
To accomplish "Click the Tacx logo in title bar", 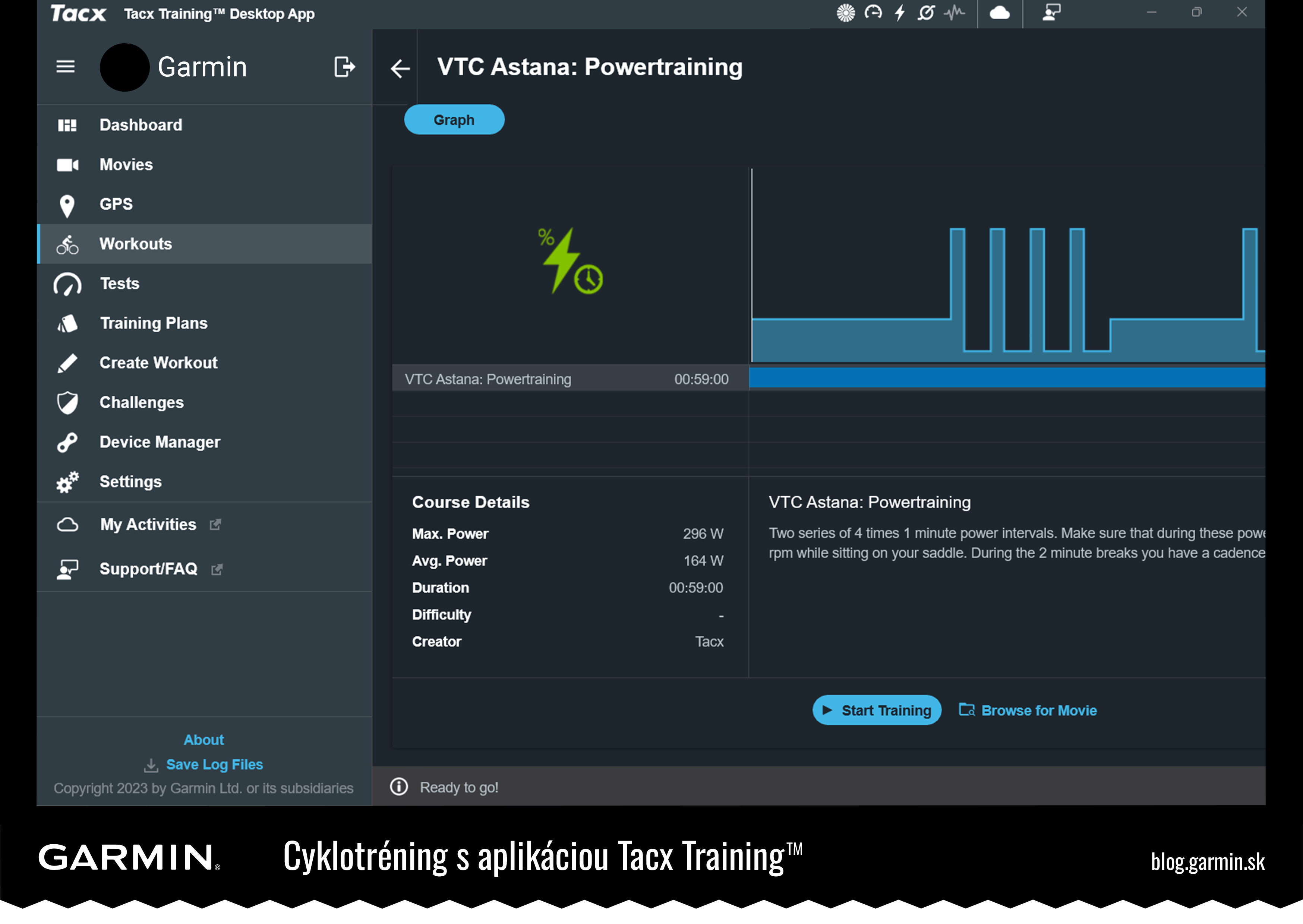I will tap(78, 13).
